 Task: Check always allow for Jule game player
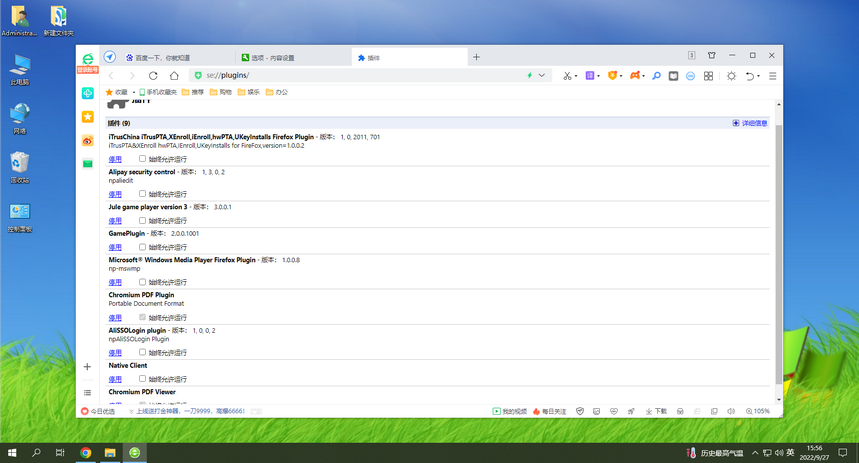point(142,220)
